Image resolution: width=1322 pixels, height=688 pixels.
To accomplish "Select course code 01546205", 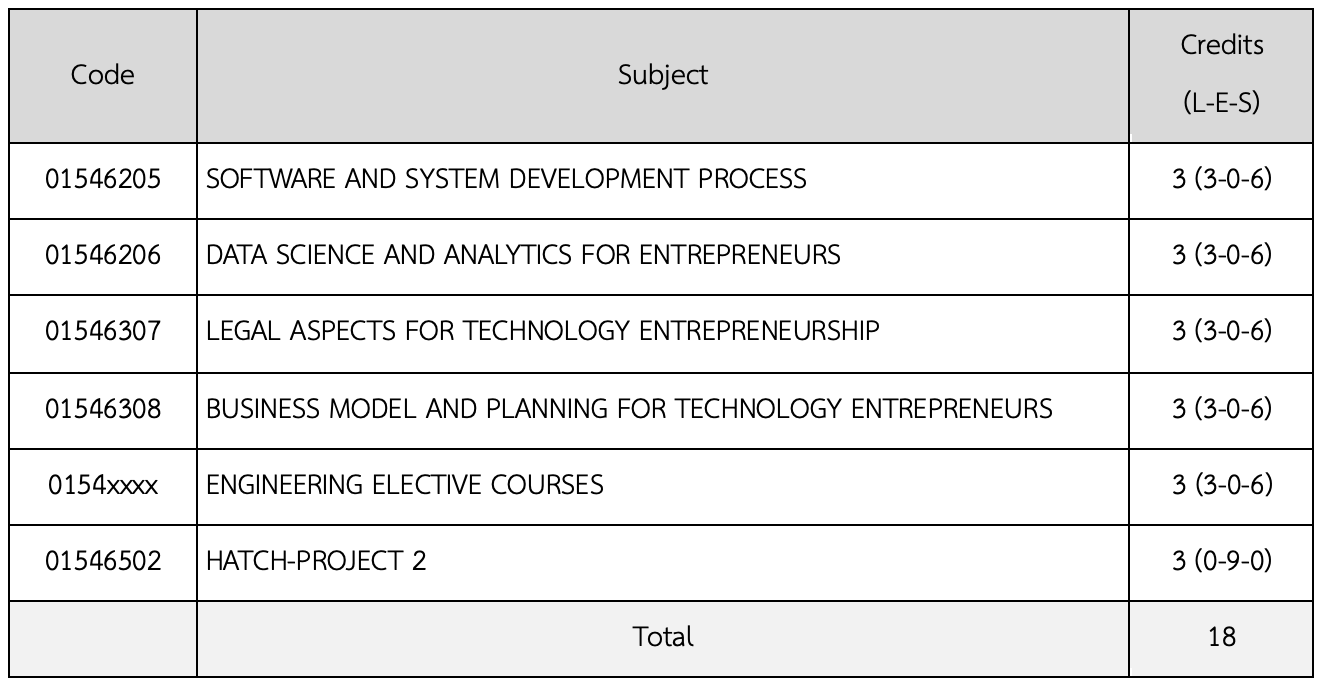I will coord(103,179).
